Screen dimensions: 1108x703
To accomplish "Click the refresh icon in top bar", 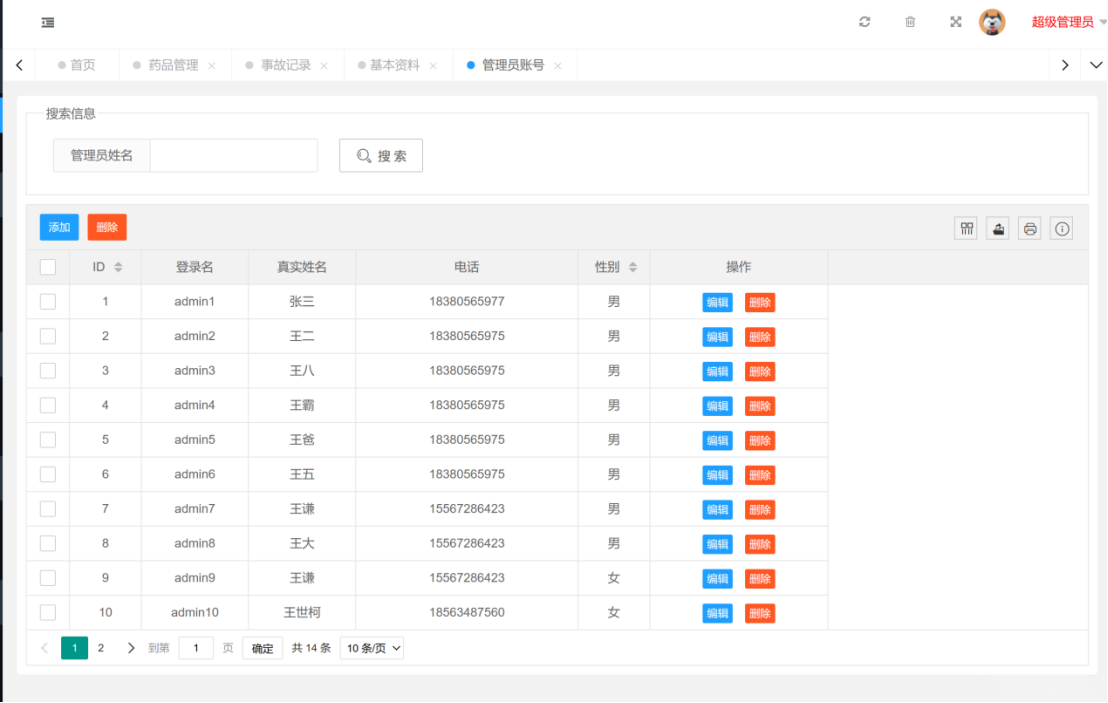I will coord(865,22).
